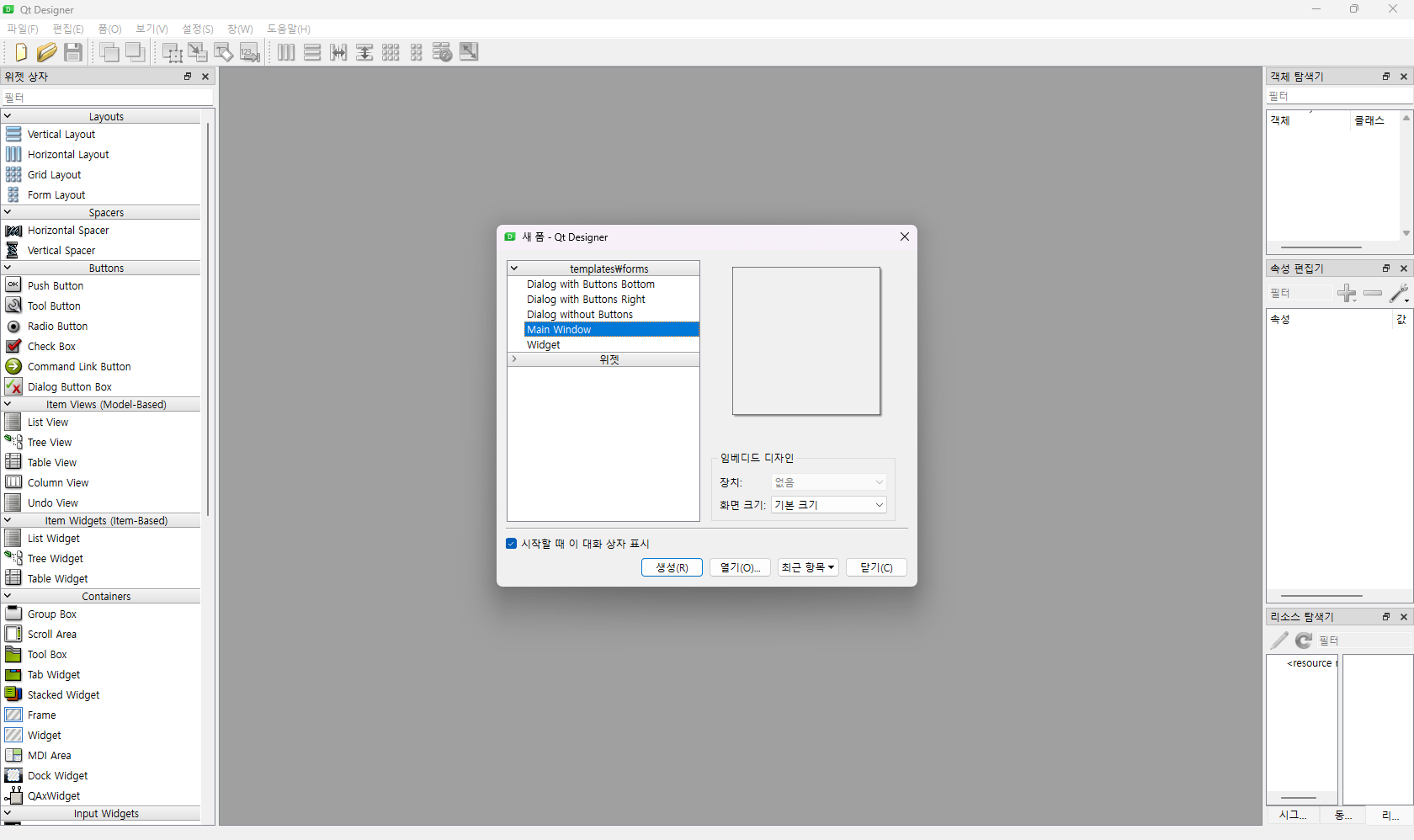The image size is (1414, 840).
Task: Close the 새 폼 dialog
Action: [x=905, y=237]
